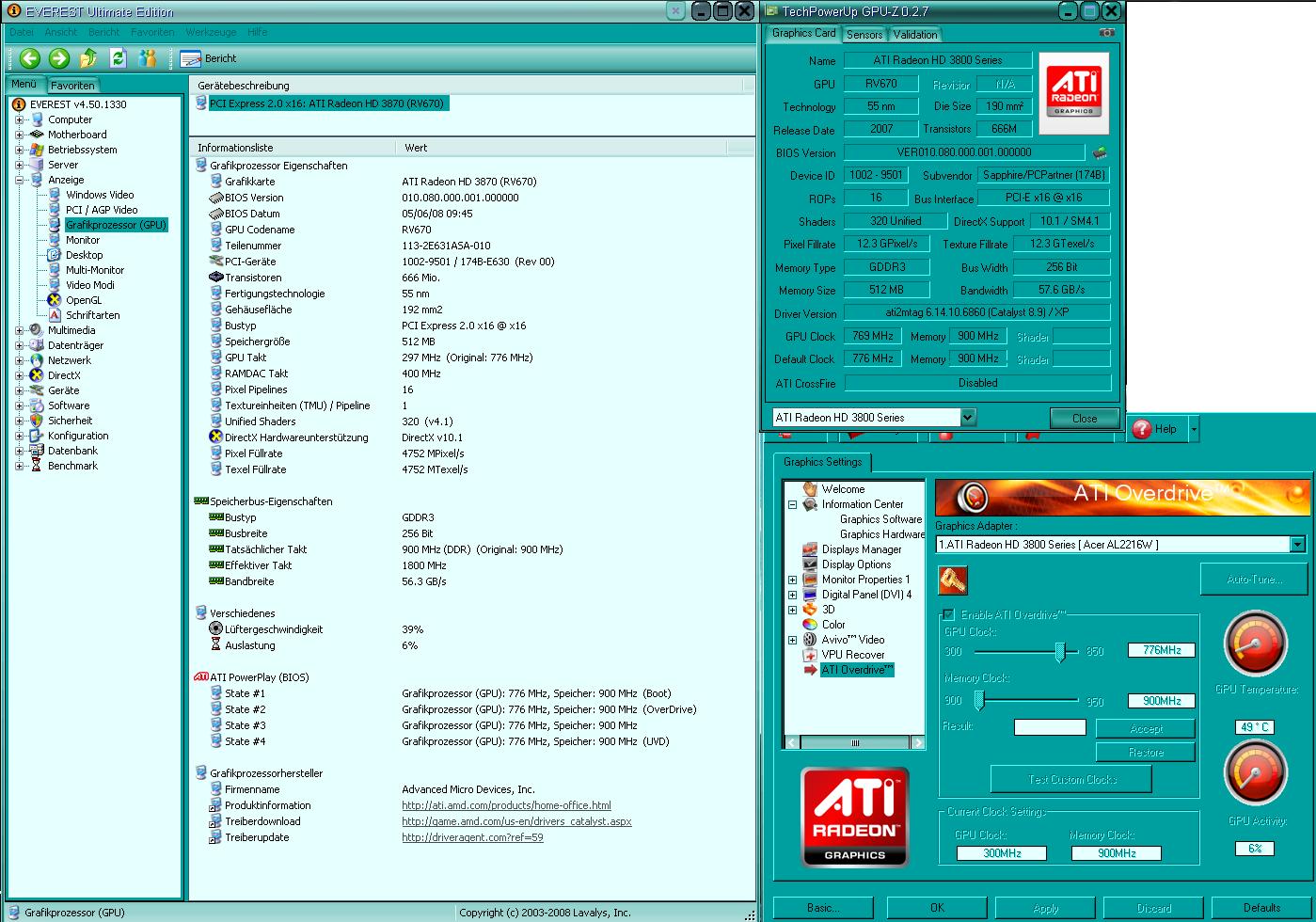Screen dimensions: 1316x922
Task: Open the Help dropdown arrow in Catalyst
Action: point(1194,429)
